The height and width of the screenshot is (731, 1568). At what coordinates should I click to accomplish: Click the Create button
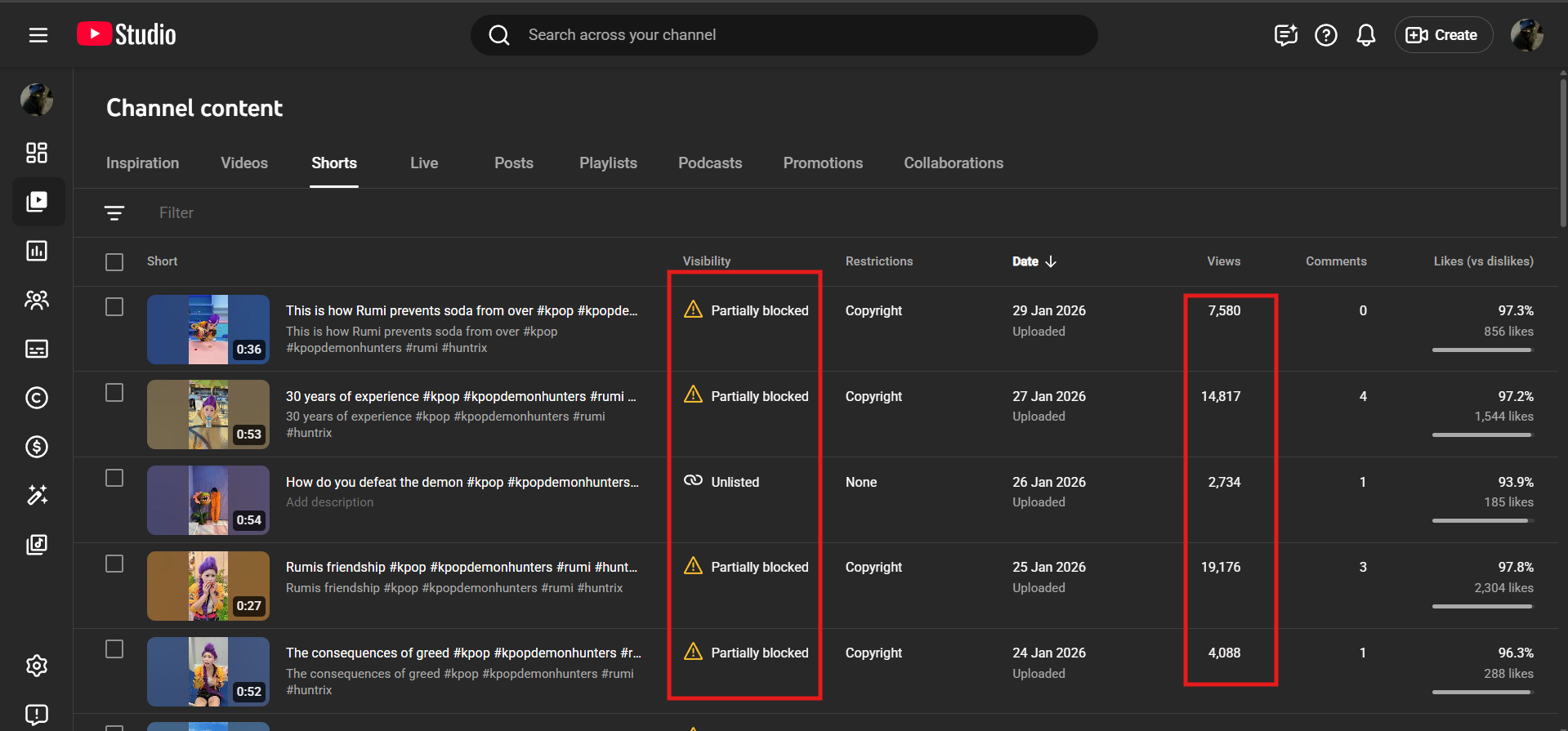(1443, 35)
